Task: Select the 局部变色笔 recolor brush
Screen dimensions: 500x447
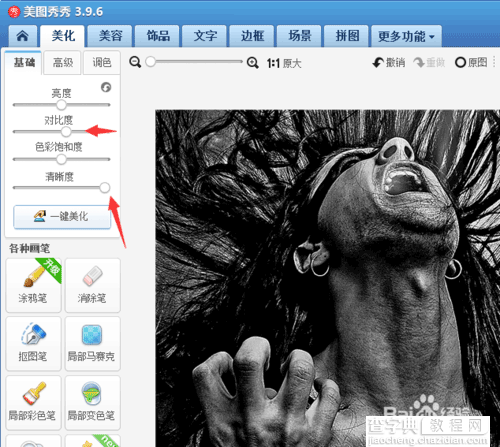Action: [x=92, y=403]
